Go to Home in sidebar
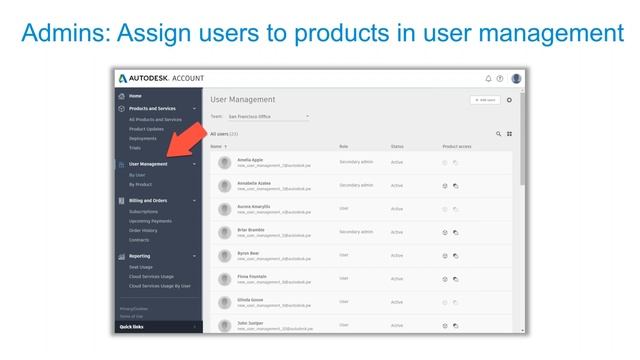Image resolution: width=640 pixels, height=360 pixels. coord(135,96)
